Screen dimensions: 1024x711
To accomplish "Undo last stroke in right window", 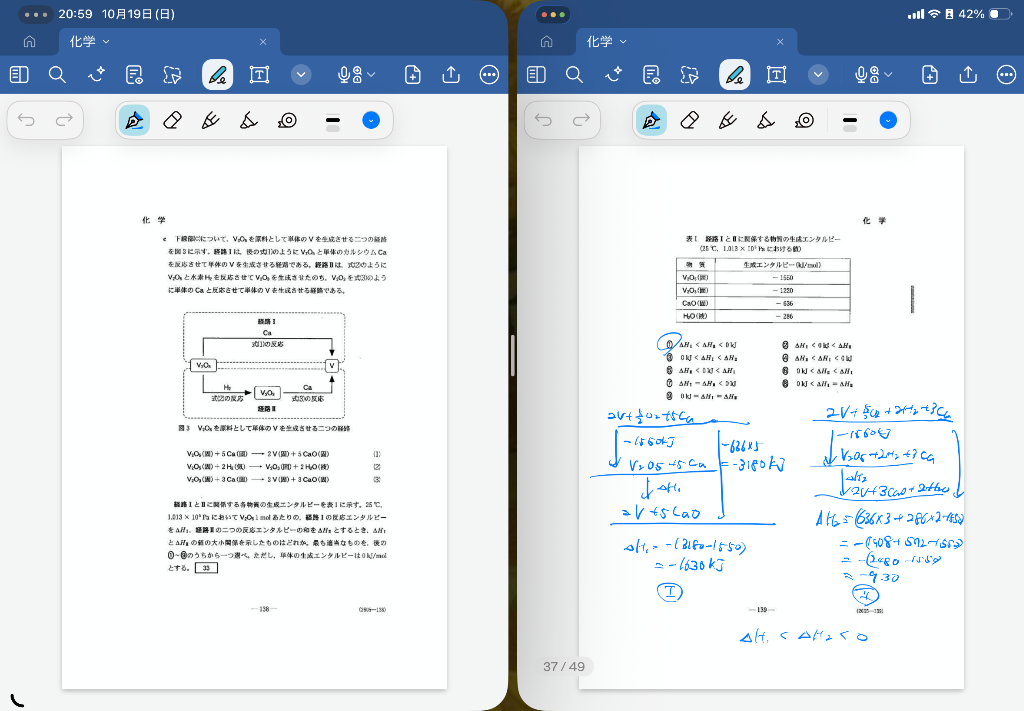I will 544,121.
